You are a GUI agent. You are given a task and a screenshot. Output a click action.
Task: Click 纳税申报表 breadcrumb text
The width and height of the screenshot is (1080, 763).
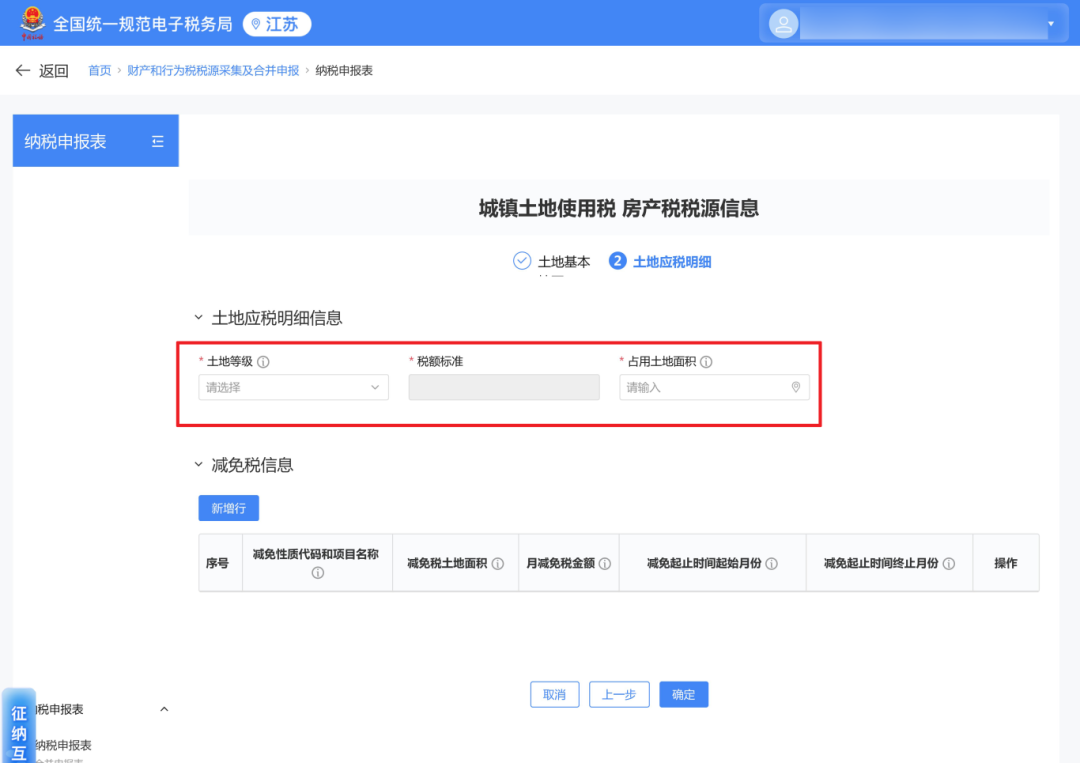click(344, 70)
